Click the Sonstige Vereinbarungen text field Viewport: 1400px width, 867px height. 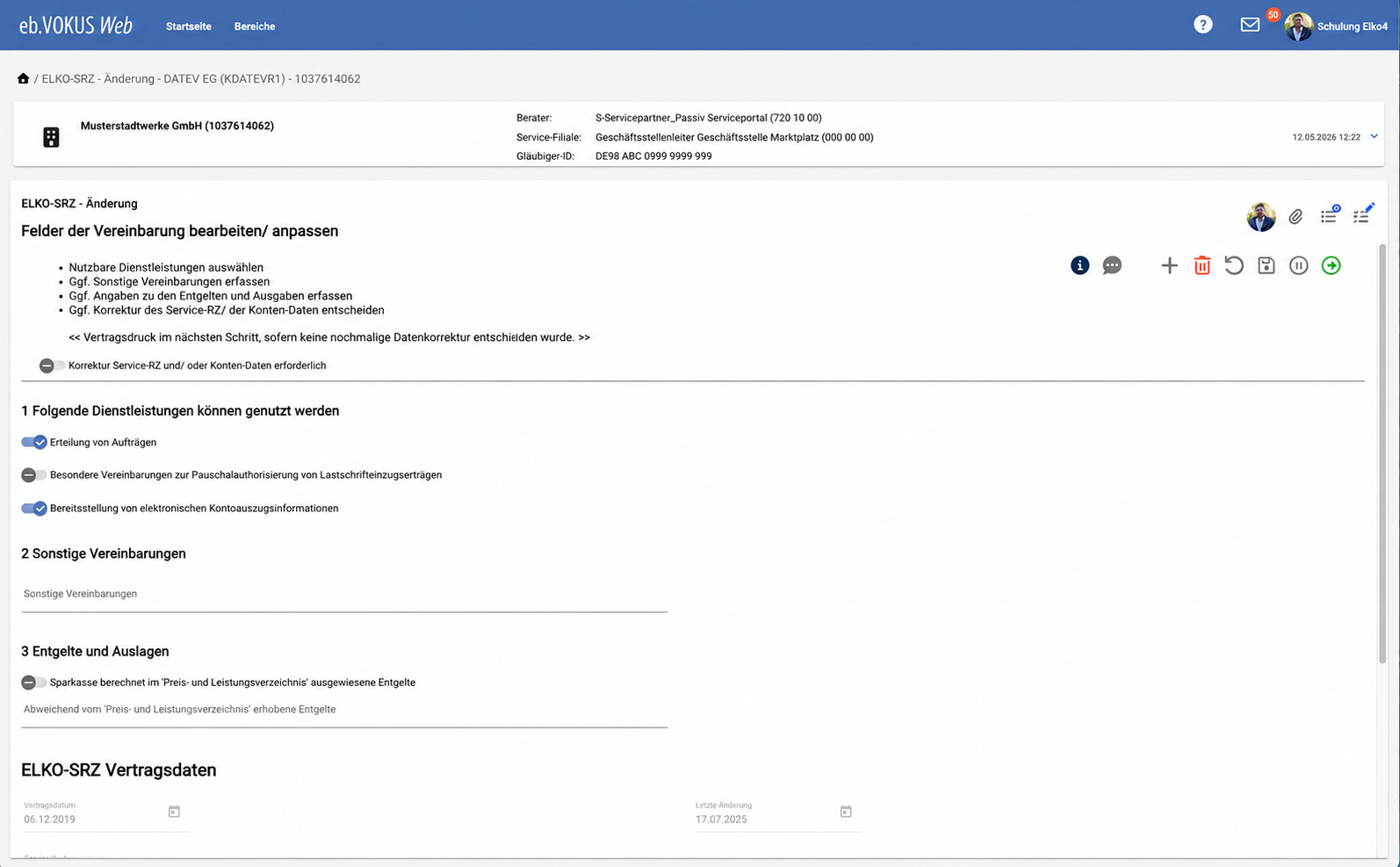coord(344,595)
